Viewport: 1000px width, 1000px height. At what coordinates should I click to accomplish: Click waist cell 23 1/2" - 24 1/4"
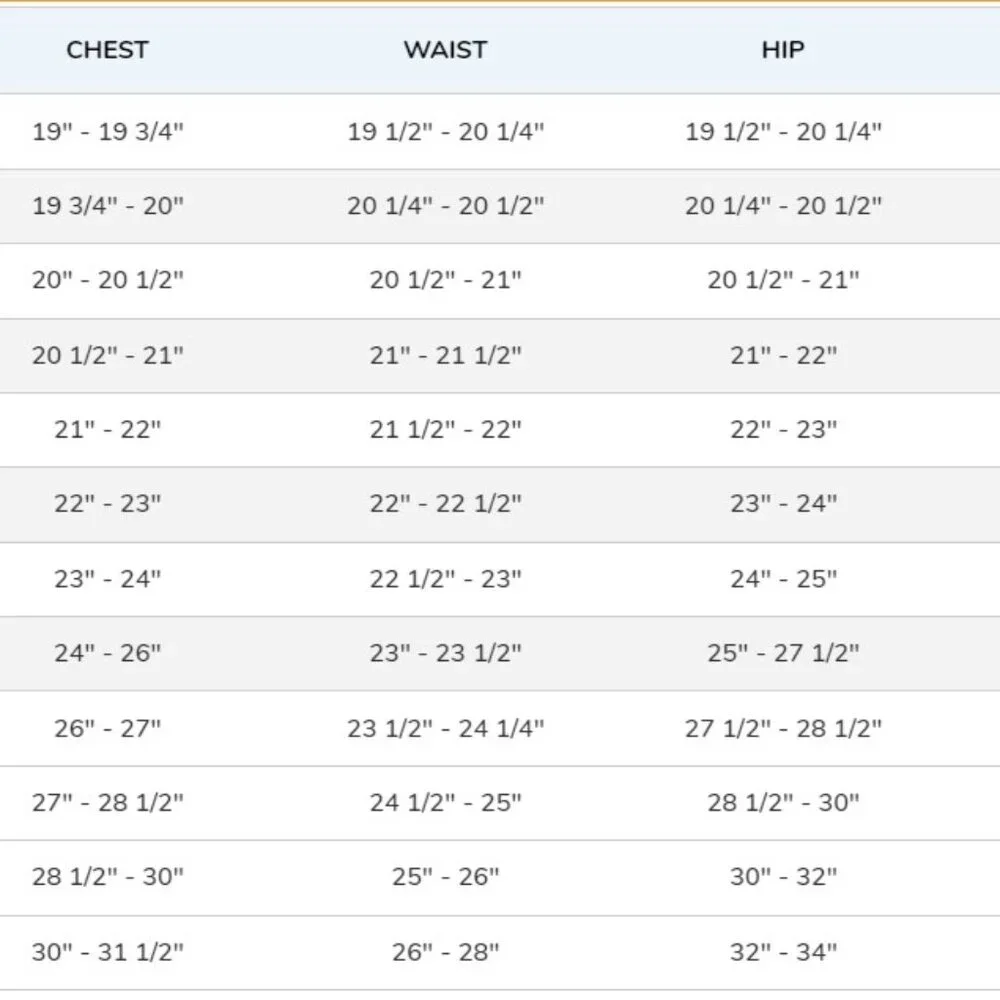(x=445, y=728)
